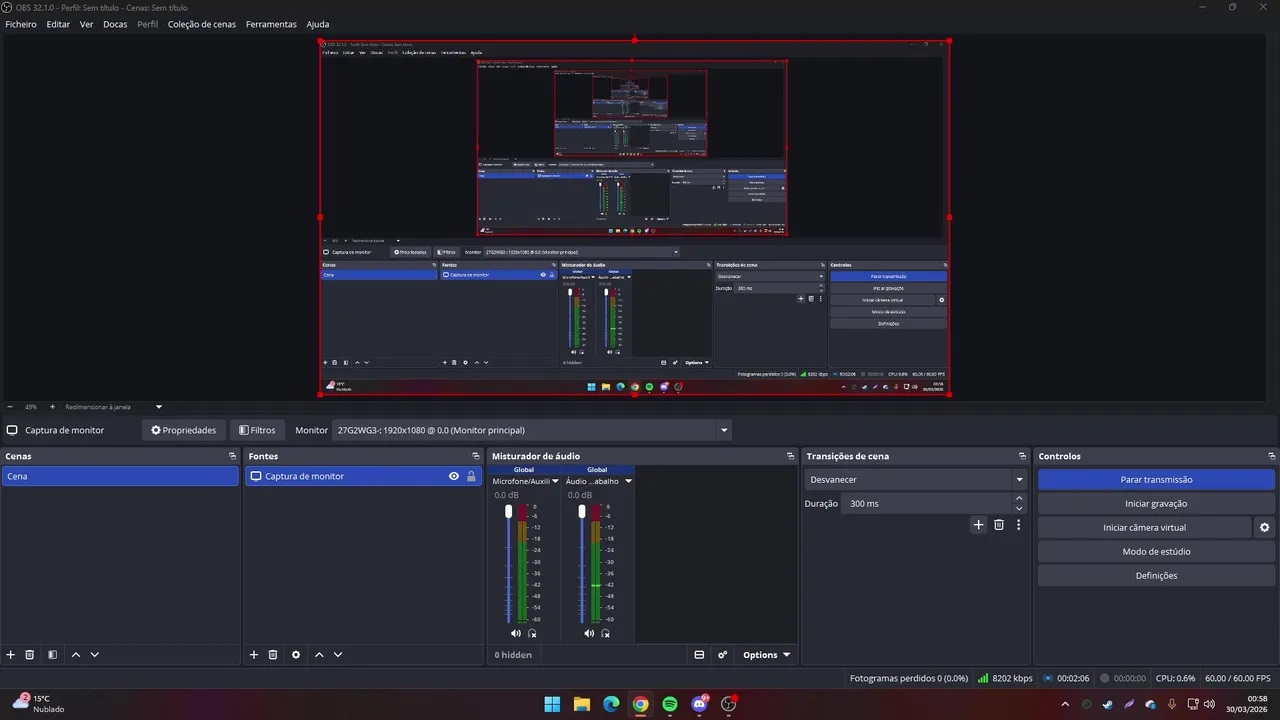Toggle lock on Captura de monitor source
1280x720 pixels.
tap(471, 476)
